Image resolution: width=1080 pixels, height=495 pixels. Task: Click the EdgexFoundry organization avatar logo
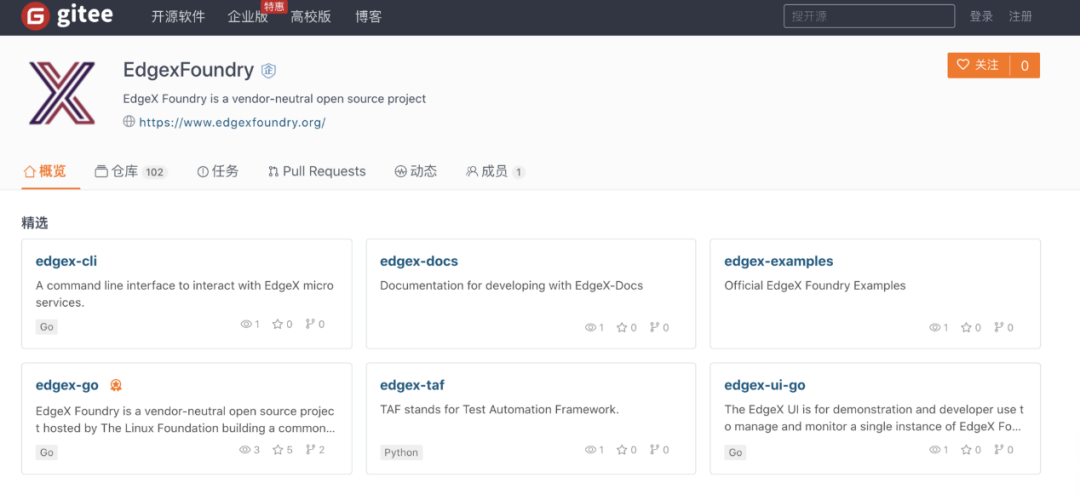[x=62, y=94]
